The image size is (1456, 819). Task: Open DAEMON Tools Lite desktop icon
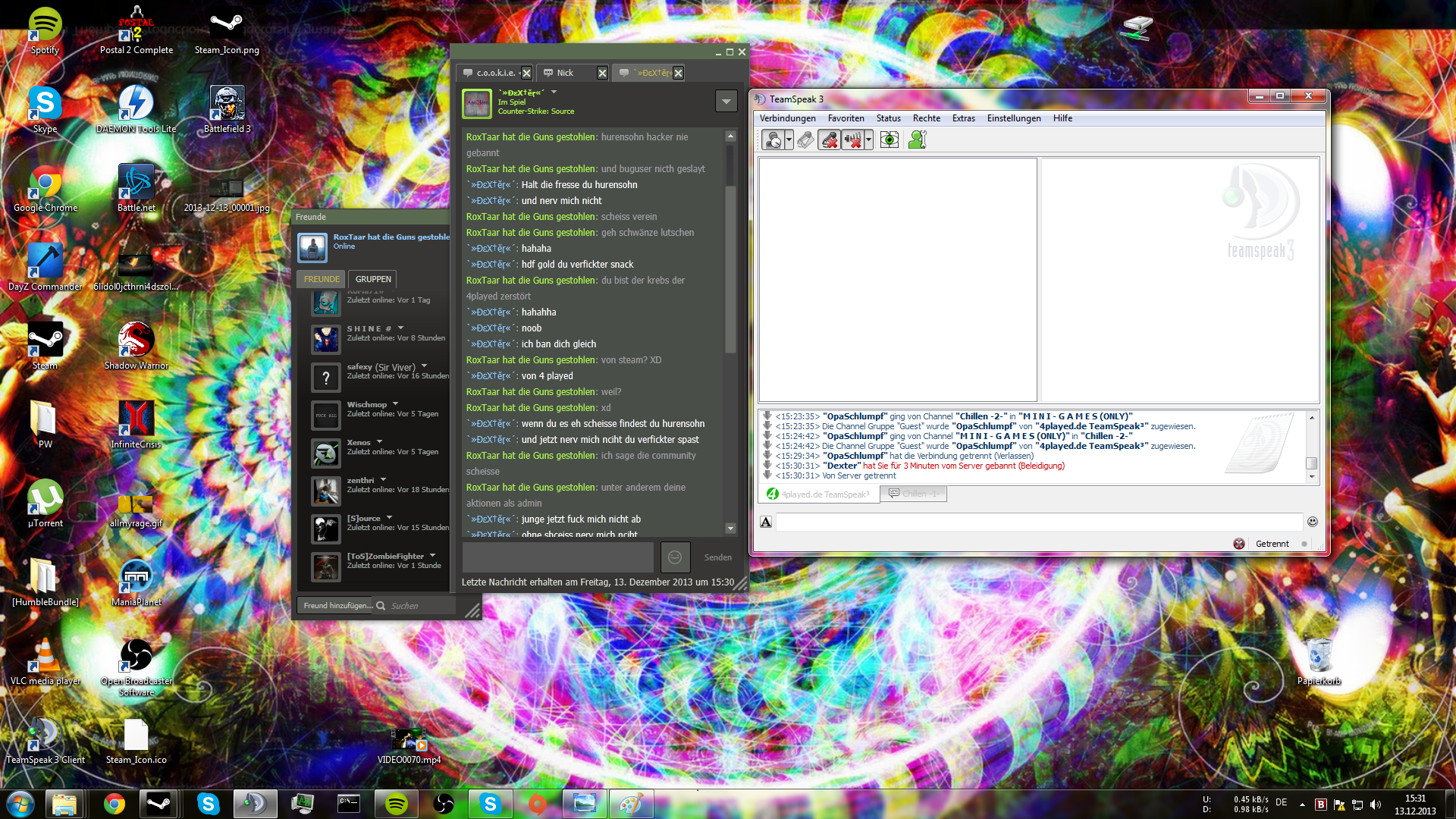click(x=136, y=109)
